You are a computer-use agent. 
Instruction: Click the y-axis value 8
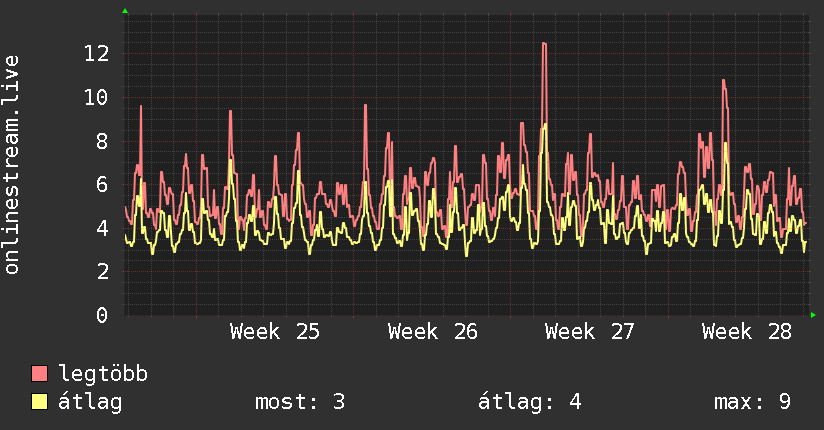102,141
